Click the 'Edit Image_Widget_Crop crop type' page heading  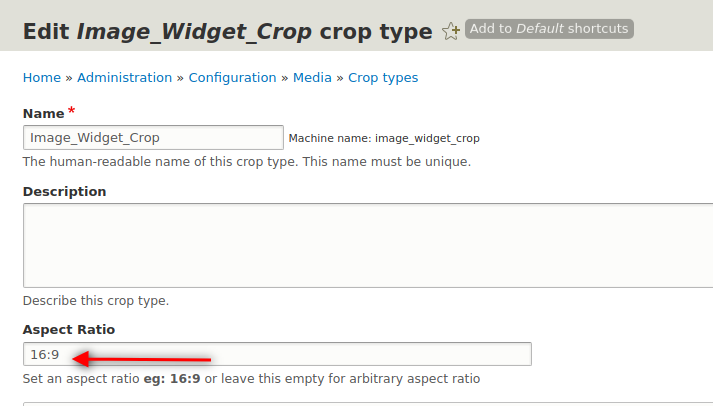tap(227, 32)
